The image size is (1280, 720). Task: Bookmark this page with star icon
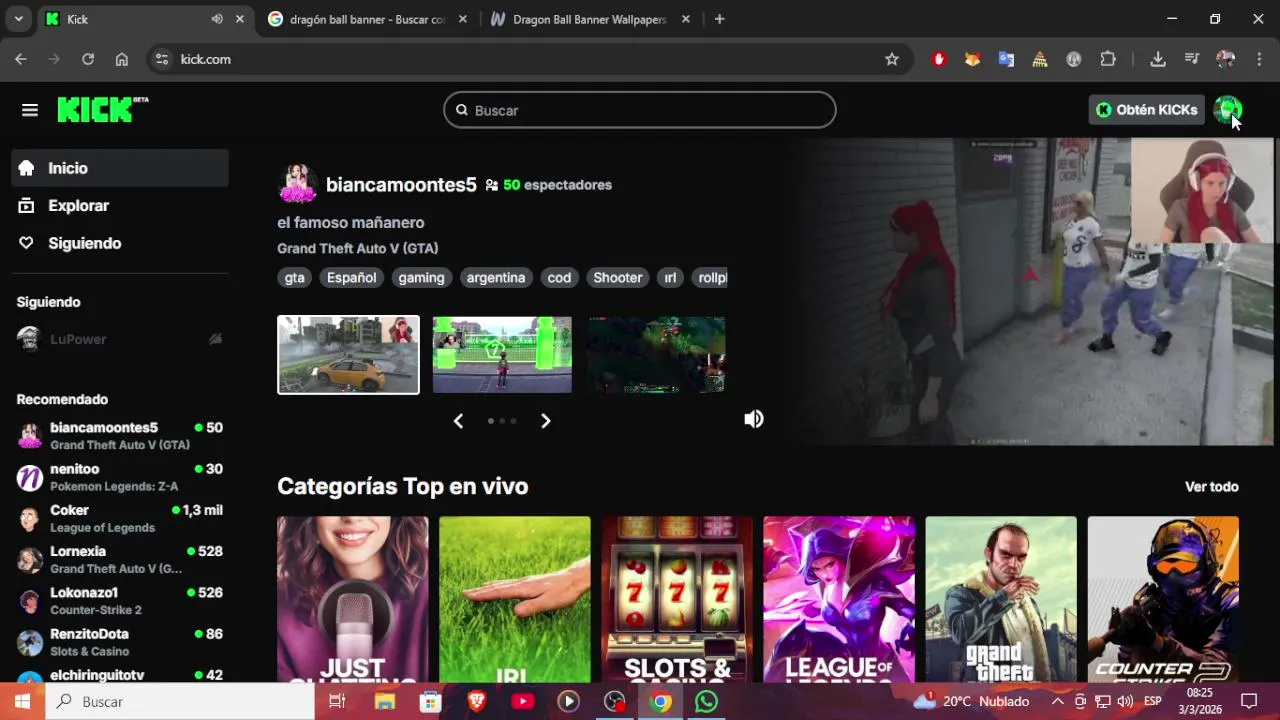[892, 59]
